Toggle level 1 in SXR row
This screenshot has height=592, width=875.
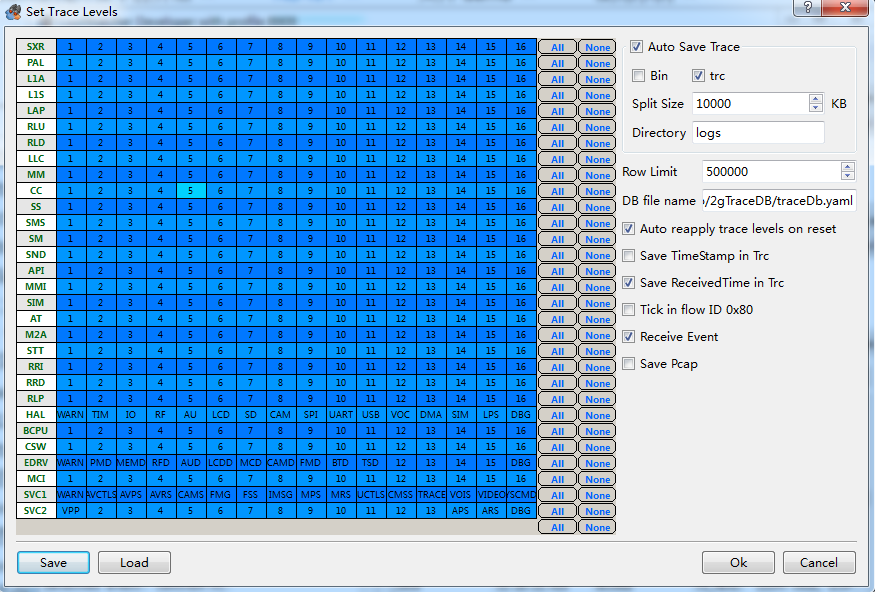71,47
